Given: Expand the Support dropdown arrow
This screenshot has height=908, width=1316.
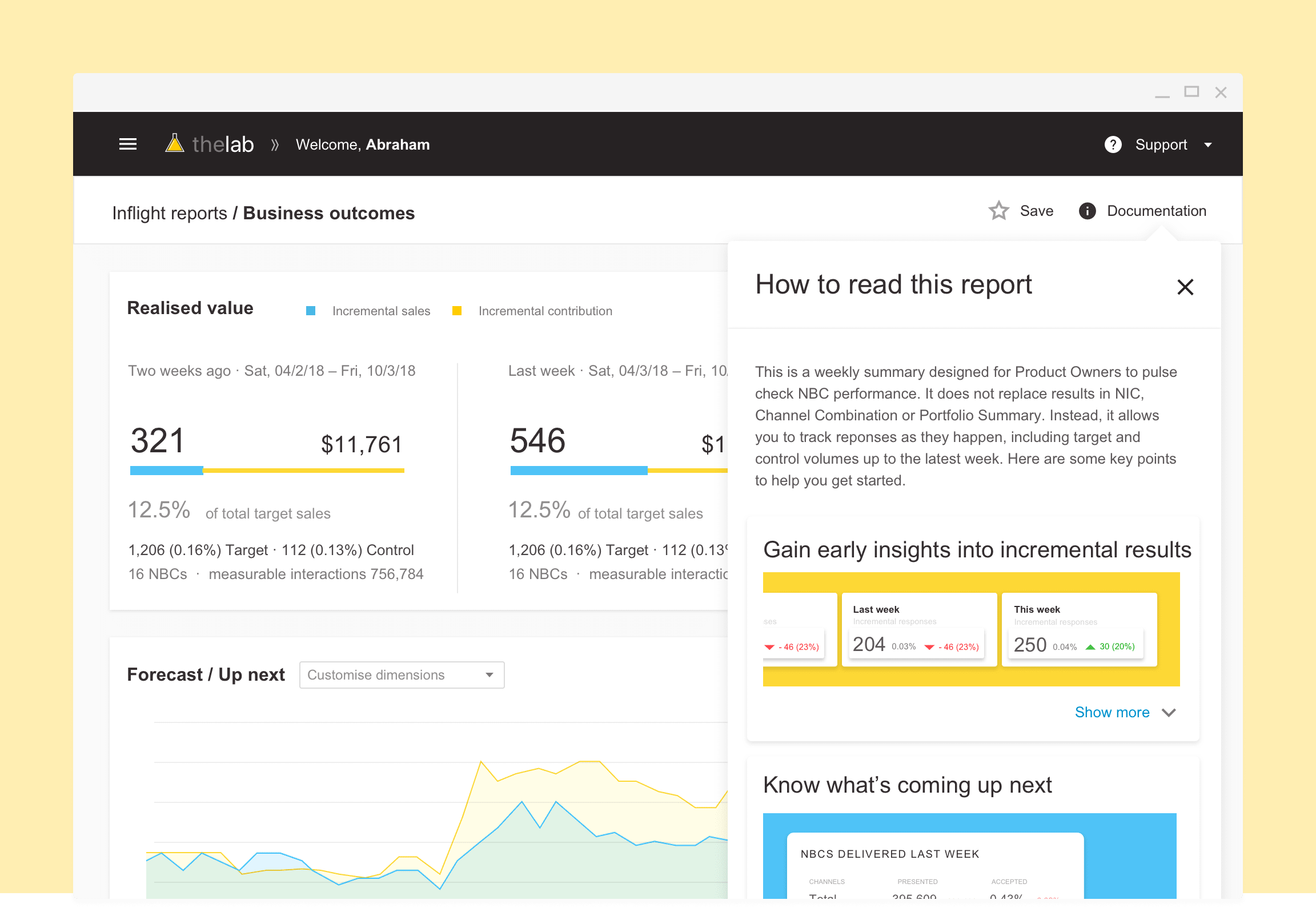Looking at the screenshot, I should (1207, 145).
